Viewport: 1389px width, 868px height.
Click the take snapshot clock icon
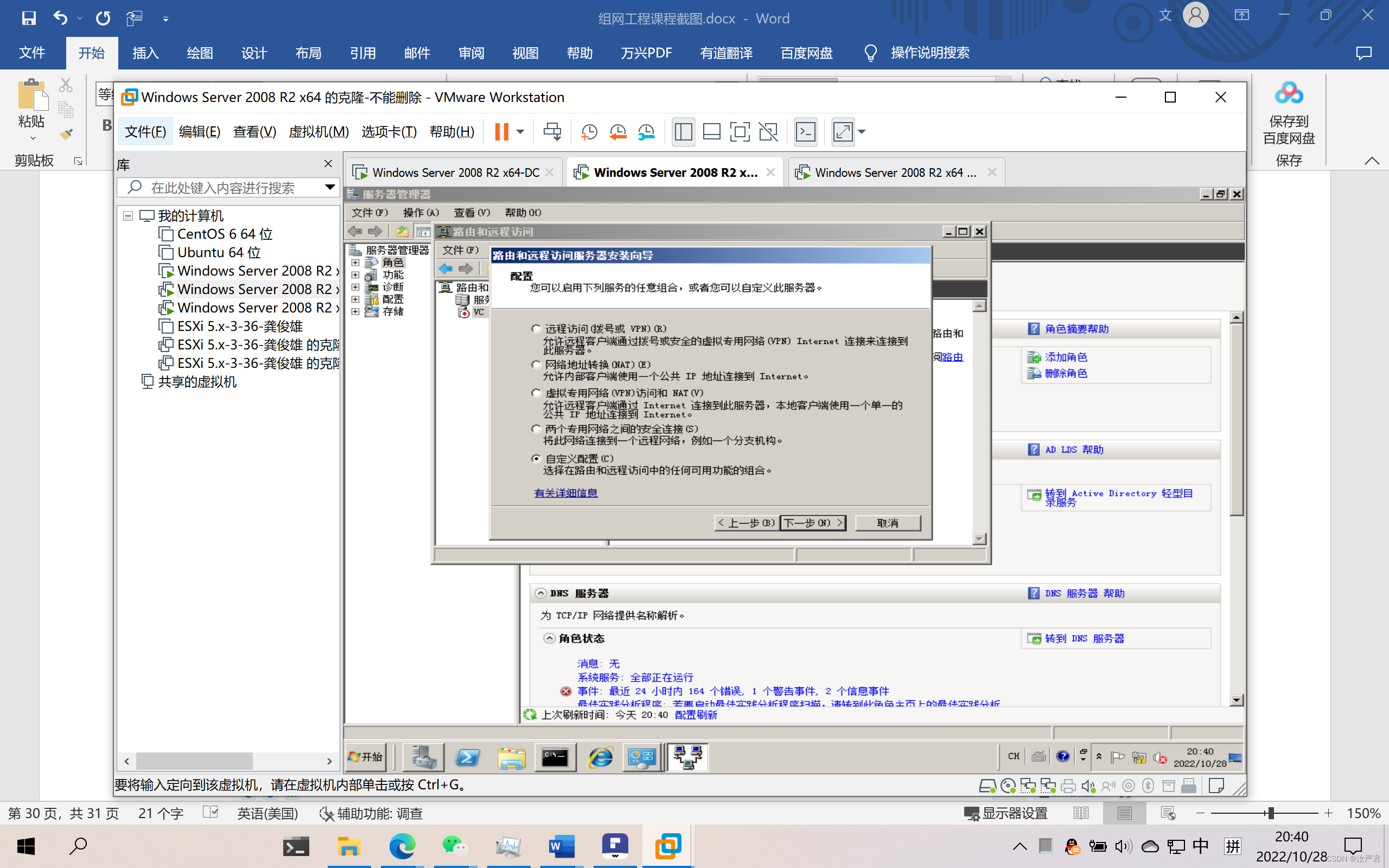coord(589,132)
